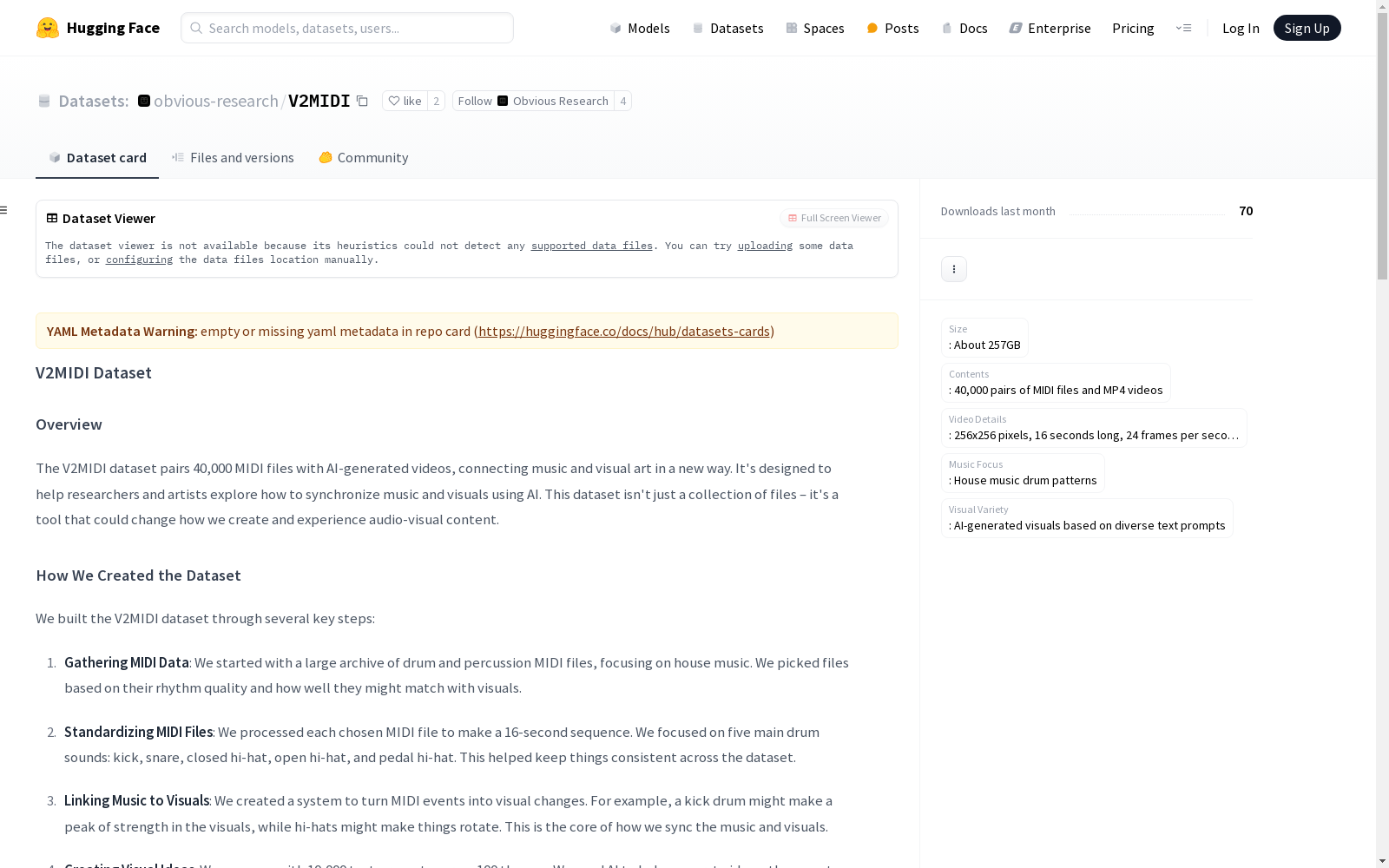This screenshot has height=868, width=1389.
Task: Go to Spaces
Action: coord(815,28)
